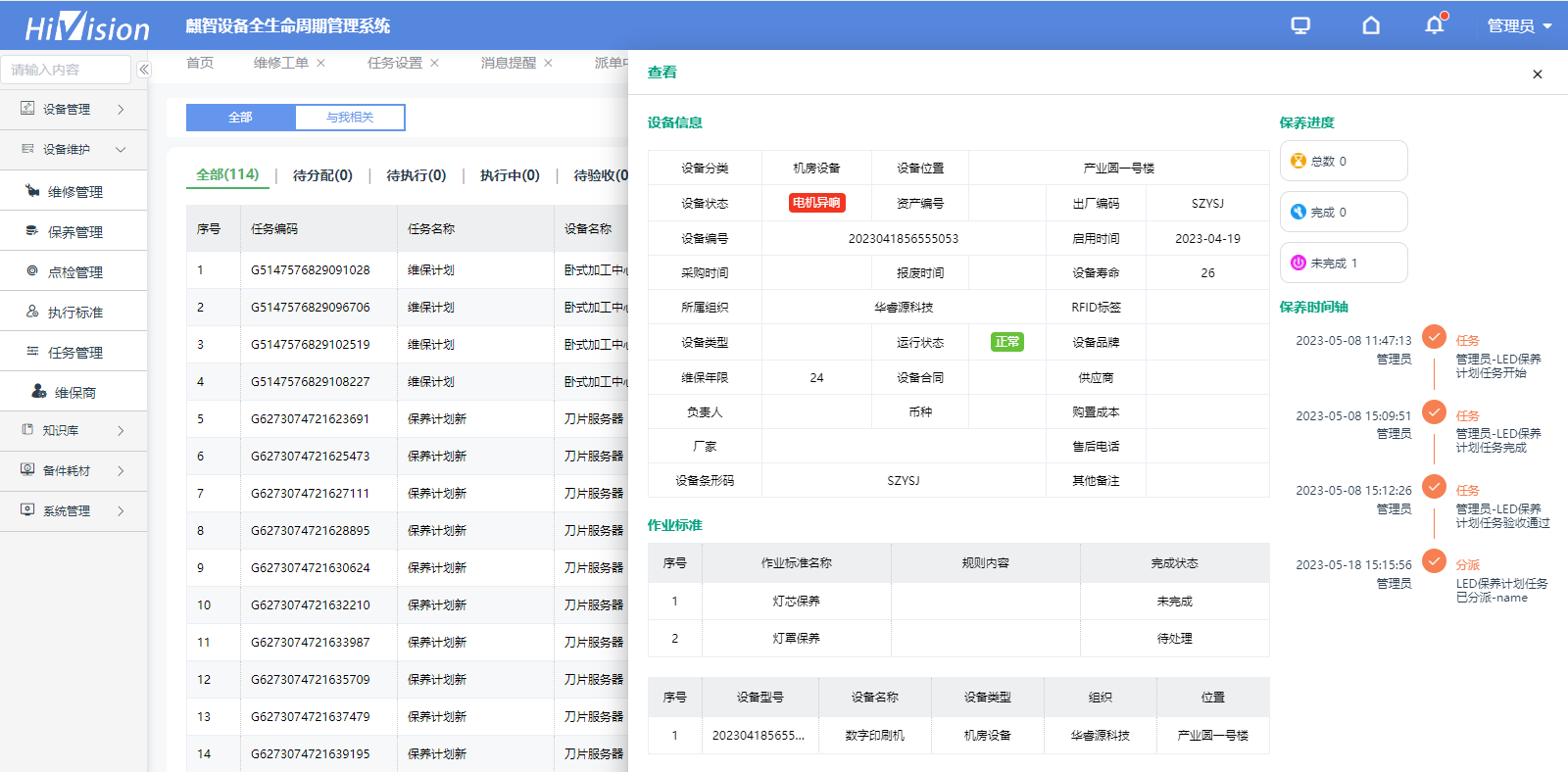Screen dimensions: 1568x772
Task: Click the 待处理 completion status cell
Action: coord(1175,639)
